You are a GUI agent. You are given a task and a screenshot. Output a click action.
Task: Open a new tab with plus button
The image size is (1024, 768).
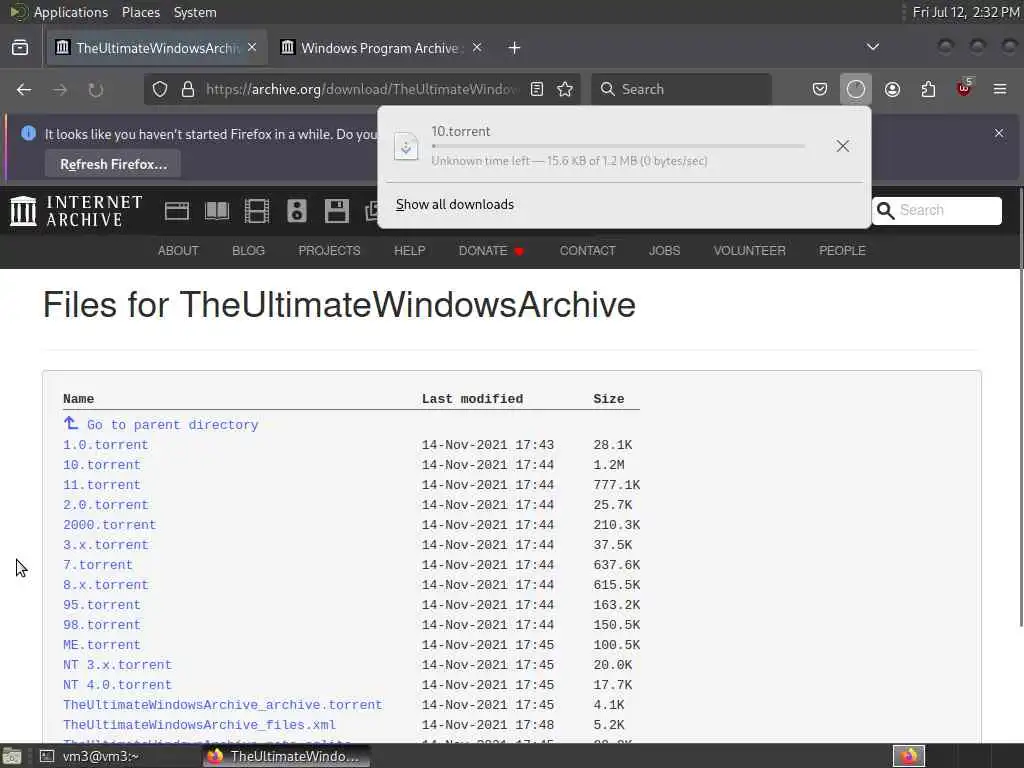coord(514,48)
